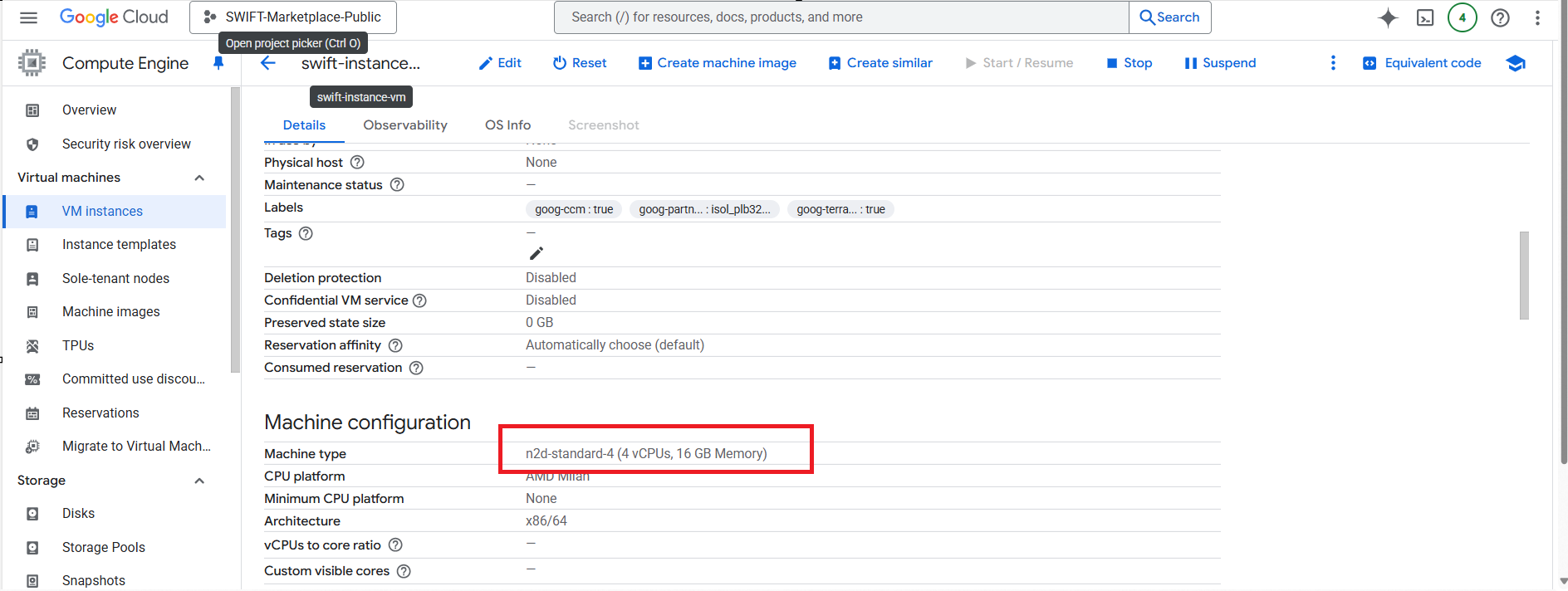Image resolution: width=1568 pixels, height=591 pixels.
Task: Go back with the left arrow
Action: [x=268, y=63]
